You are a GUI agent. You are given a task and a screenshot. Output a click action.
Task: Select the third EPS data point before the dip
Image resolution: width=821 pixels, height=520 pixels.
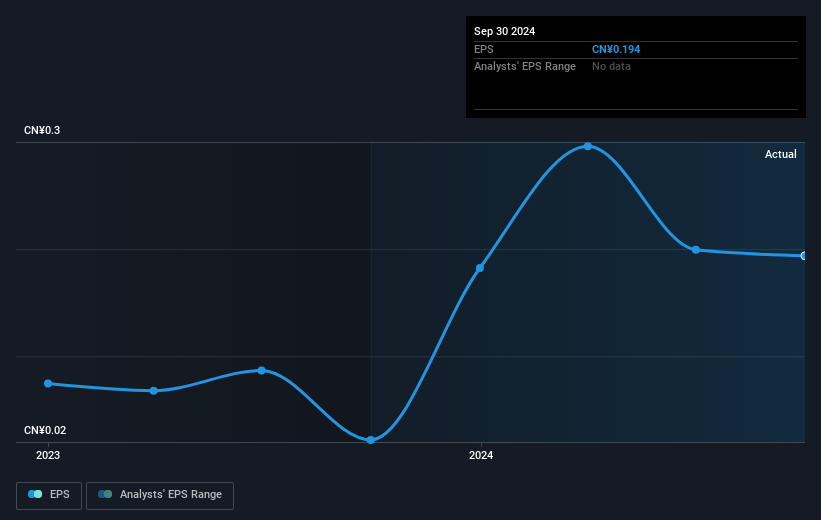tap(262, 371)
